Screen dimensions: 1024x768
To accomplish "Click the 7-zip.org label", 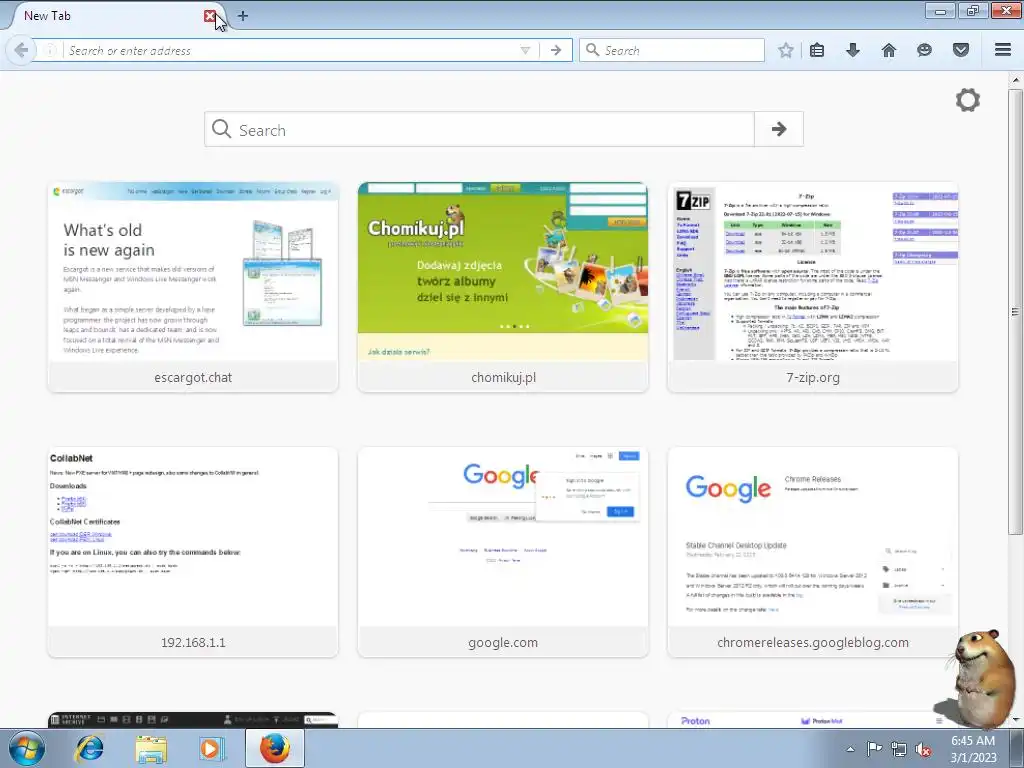I will click(x=813, y=377).
